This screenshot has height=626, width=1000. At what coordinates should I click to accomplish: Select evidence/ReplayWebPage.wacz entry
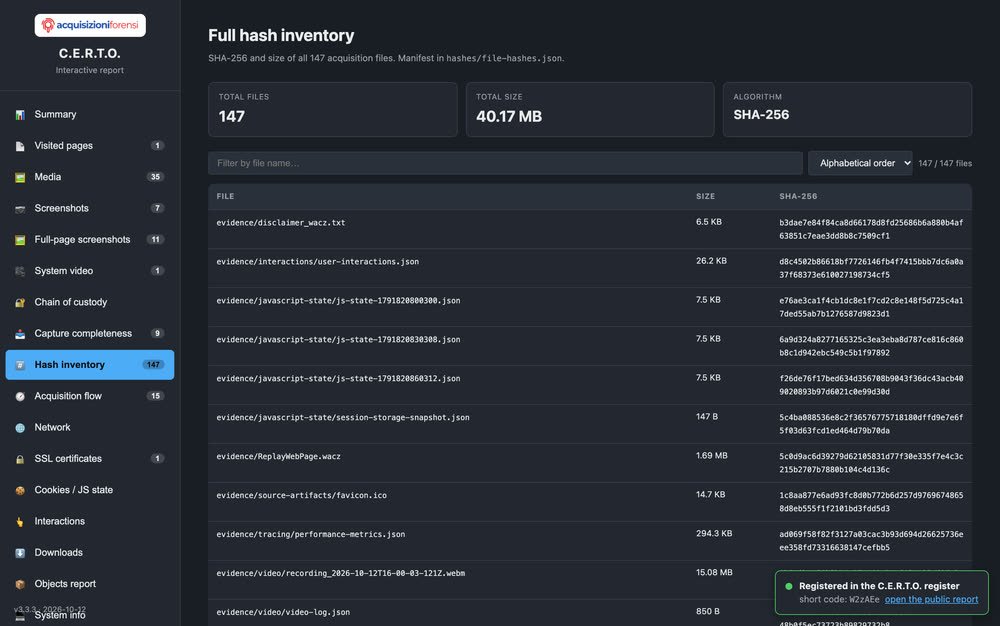click(278, 456)
